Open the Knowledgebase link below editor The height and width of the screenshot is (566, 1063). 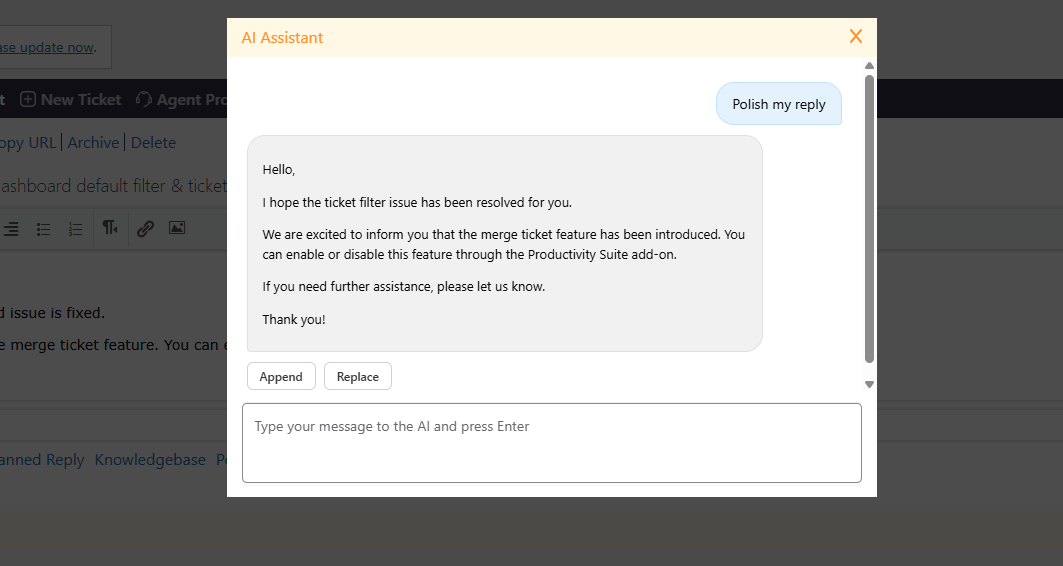tap(149, 460)
